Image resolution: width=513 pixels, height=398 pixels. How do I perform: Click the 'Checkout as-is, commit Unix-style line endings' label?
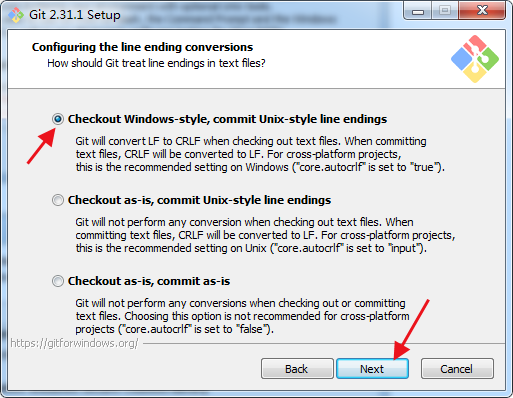tap(199, 200)
